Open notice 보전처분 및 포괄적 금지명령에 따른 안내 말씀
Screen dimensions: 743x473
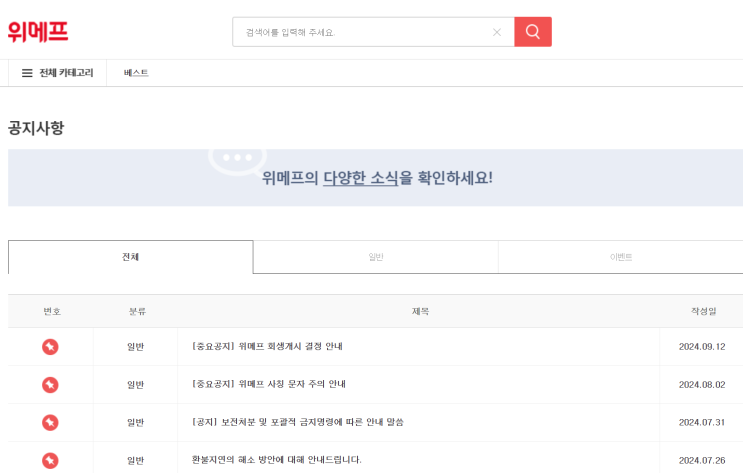click(x=298, y=422)
